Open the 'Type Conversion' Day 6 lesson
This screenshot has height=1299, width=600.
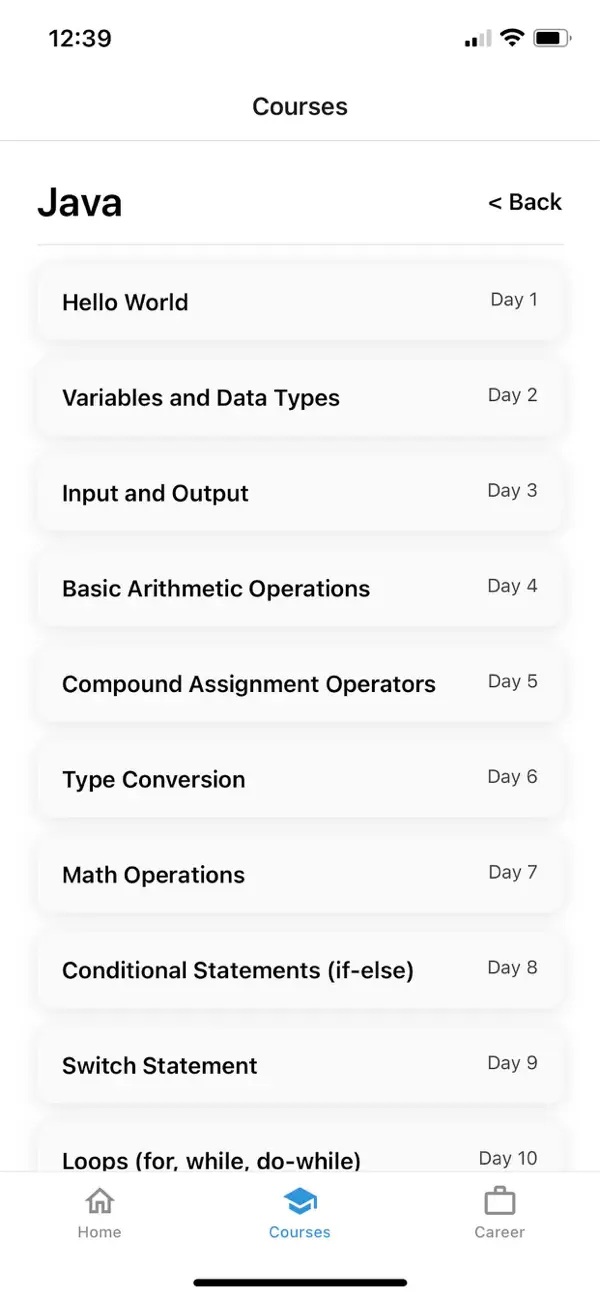click(299, 779)
